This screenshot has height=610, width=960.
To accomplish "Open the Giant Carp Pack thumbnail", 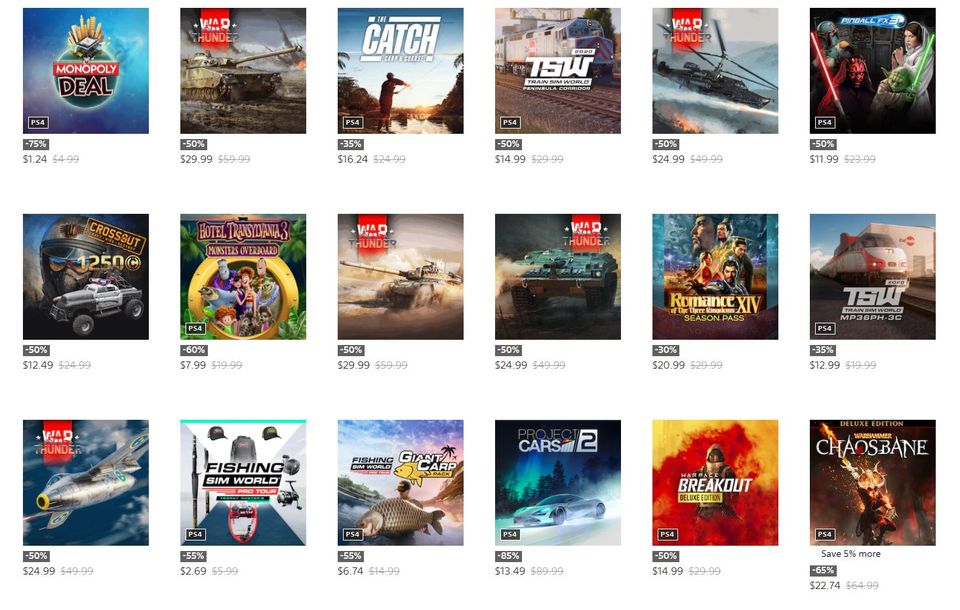I will point(400,483).
